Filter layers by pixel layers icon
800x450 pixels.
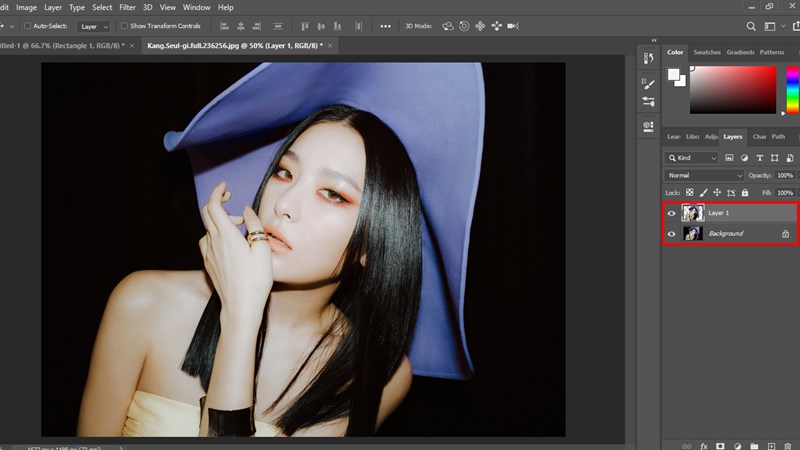click(729, 158)
